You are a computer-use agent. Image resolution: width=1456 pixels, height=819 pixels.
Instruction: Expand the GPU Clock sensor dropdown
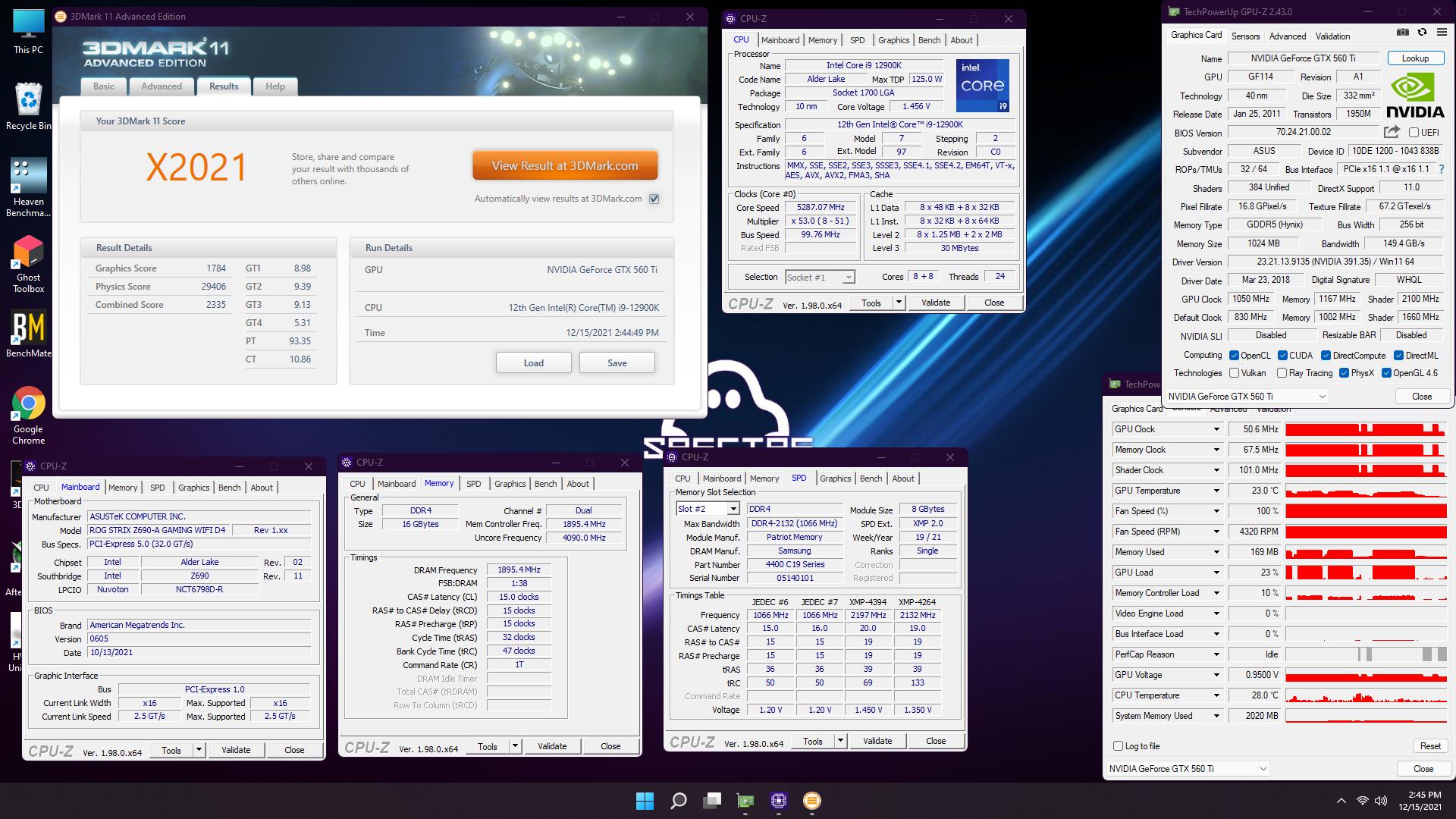[x=1216, y=429]
